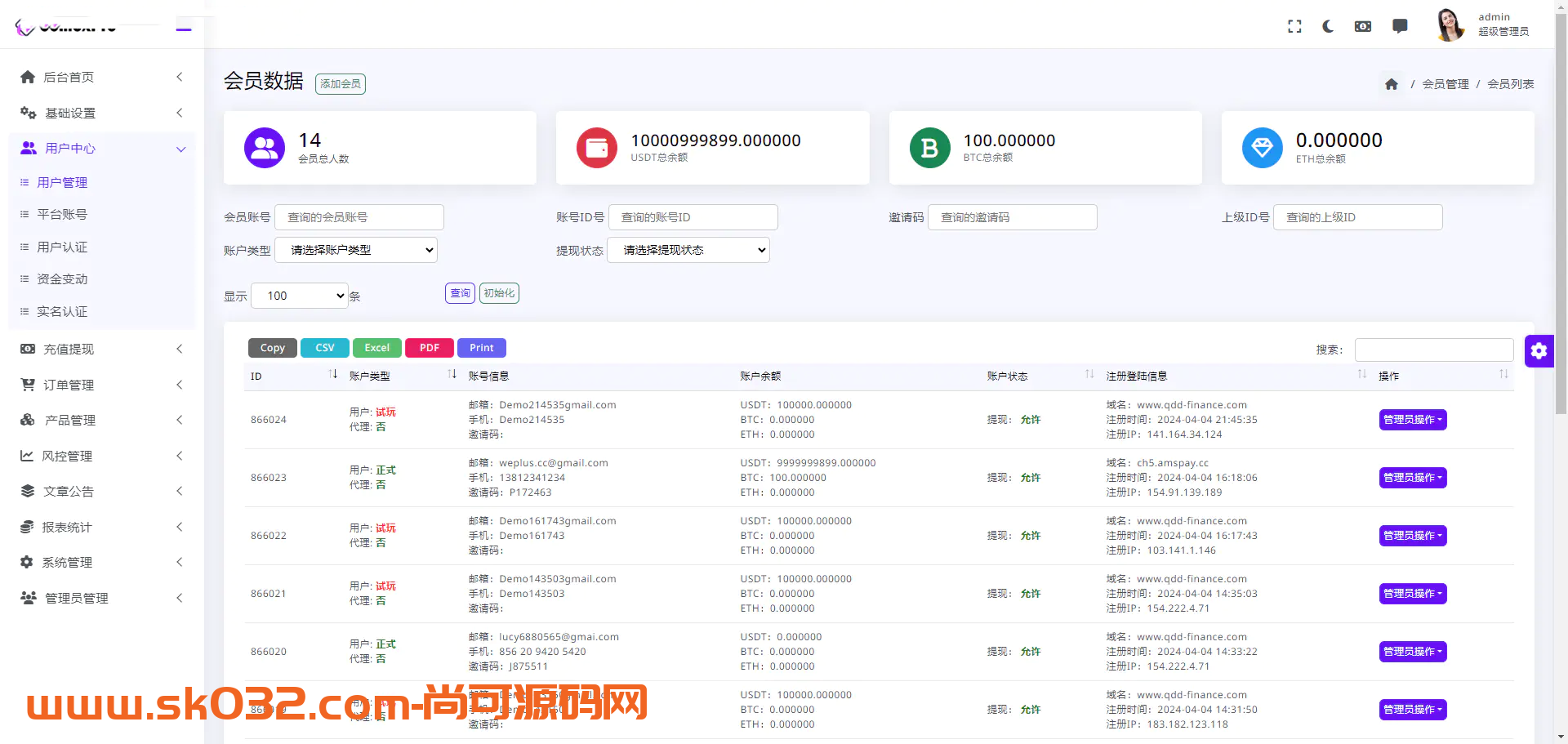Collapse 用户中心 menu chevron
The height and width of the screenshot is (744, 1568).
click(180, 149)
